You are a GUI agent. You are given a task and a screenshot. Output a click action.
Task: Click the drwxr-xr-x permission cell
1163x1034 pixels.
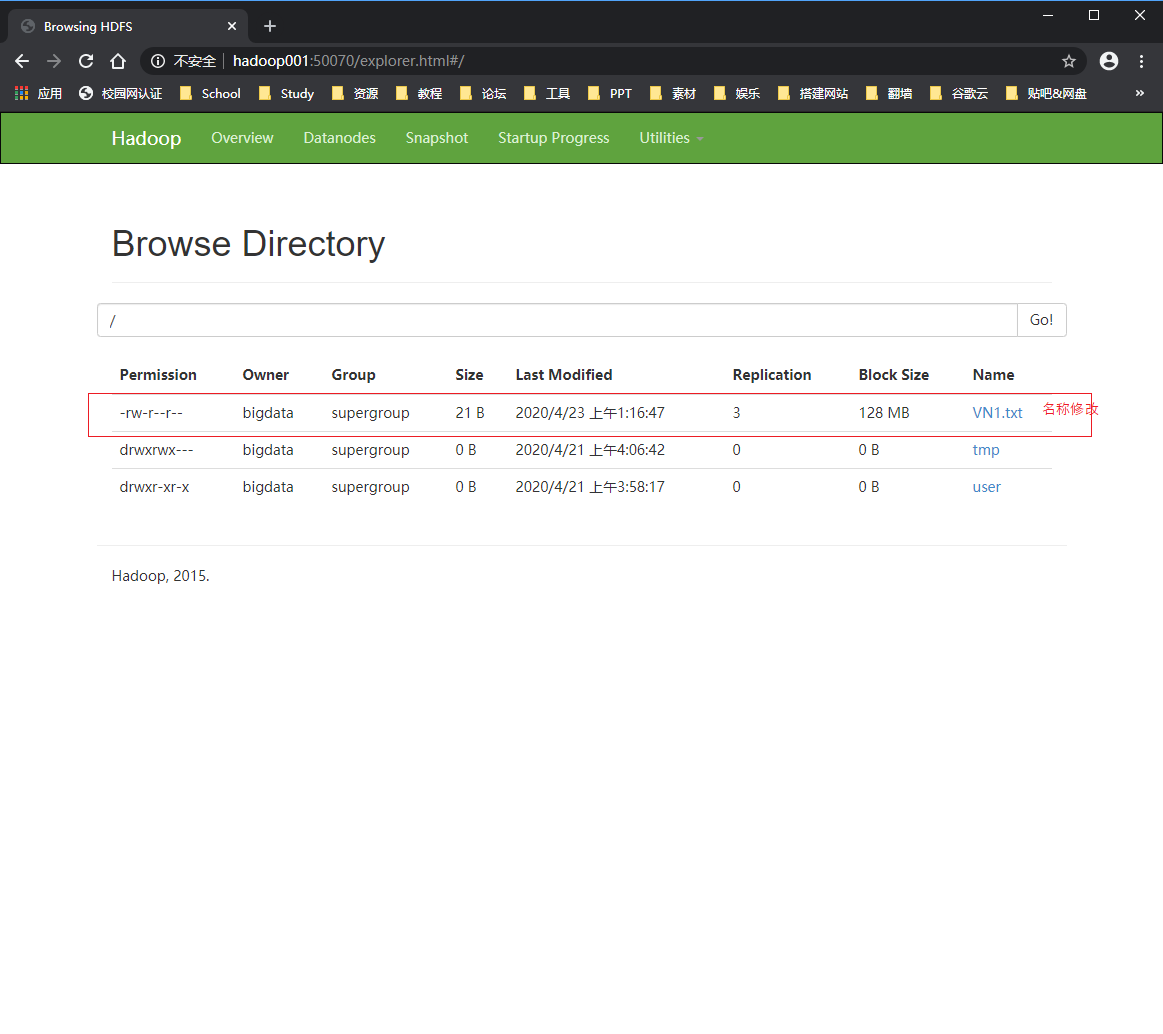[x=154, y=487]
